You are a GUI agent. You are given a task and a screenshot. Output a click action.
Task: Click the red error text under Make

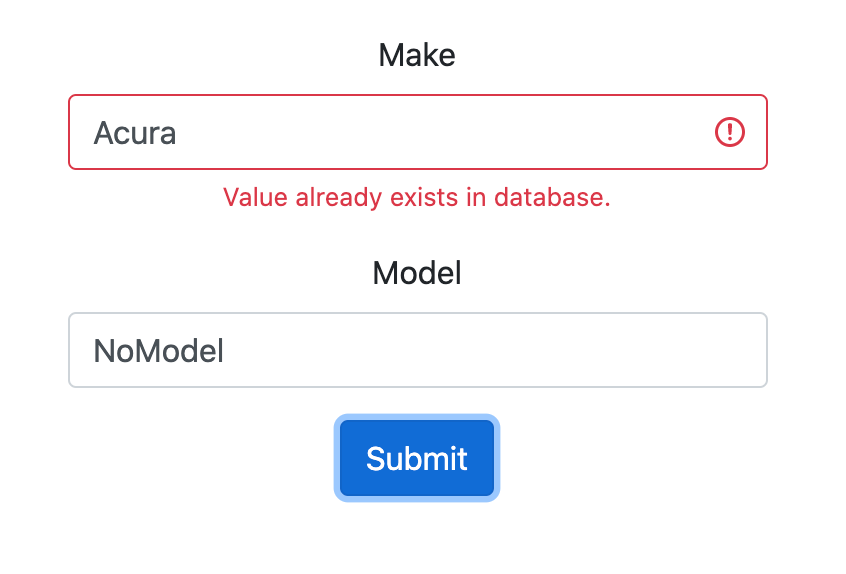[x=417, y=197]
